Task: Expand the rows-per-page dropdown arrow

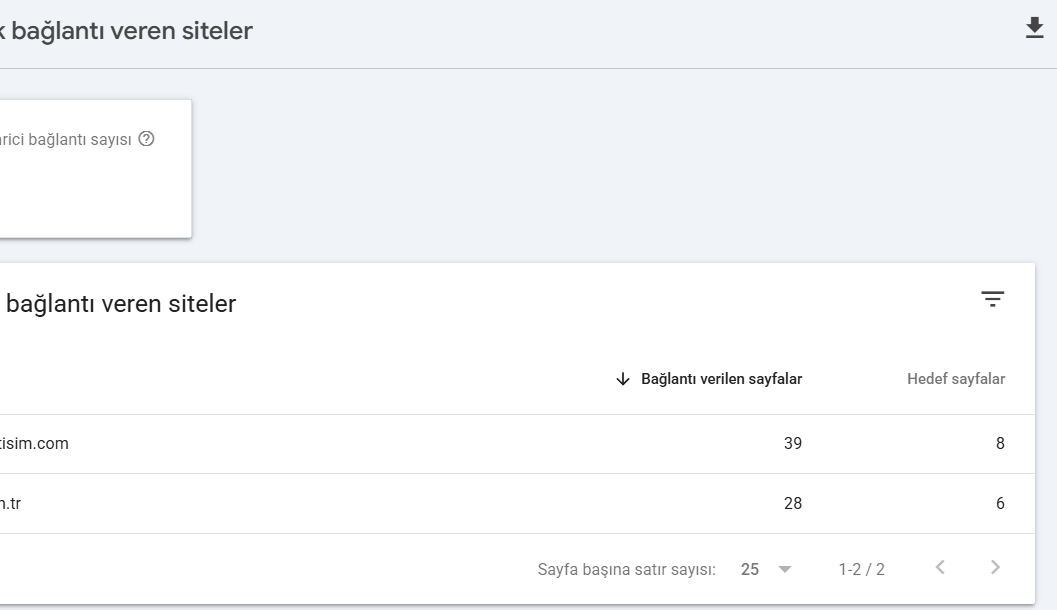Action: coord(785,570)
